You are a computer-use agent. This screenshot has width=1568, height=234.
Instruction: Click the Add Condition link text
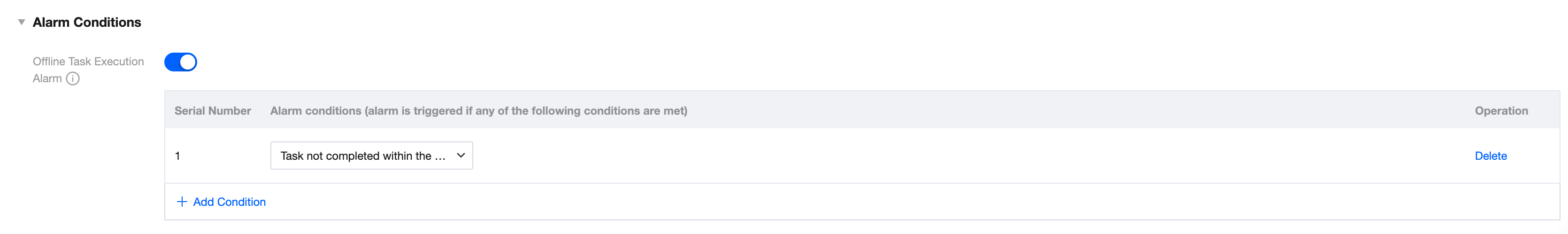click(230, 202)
